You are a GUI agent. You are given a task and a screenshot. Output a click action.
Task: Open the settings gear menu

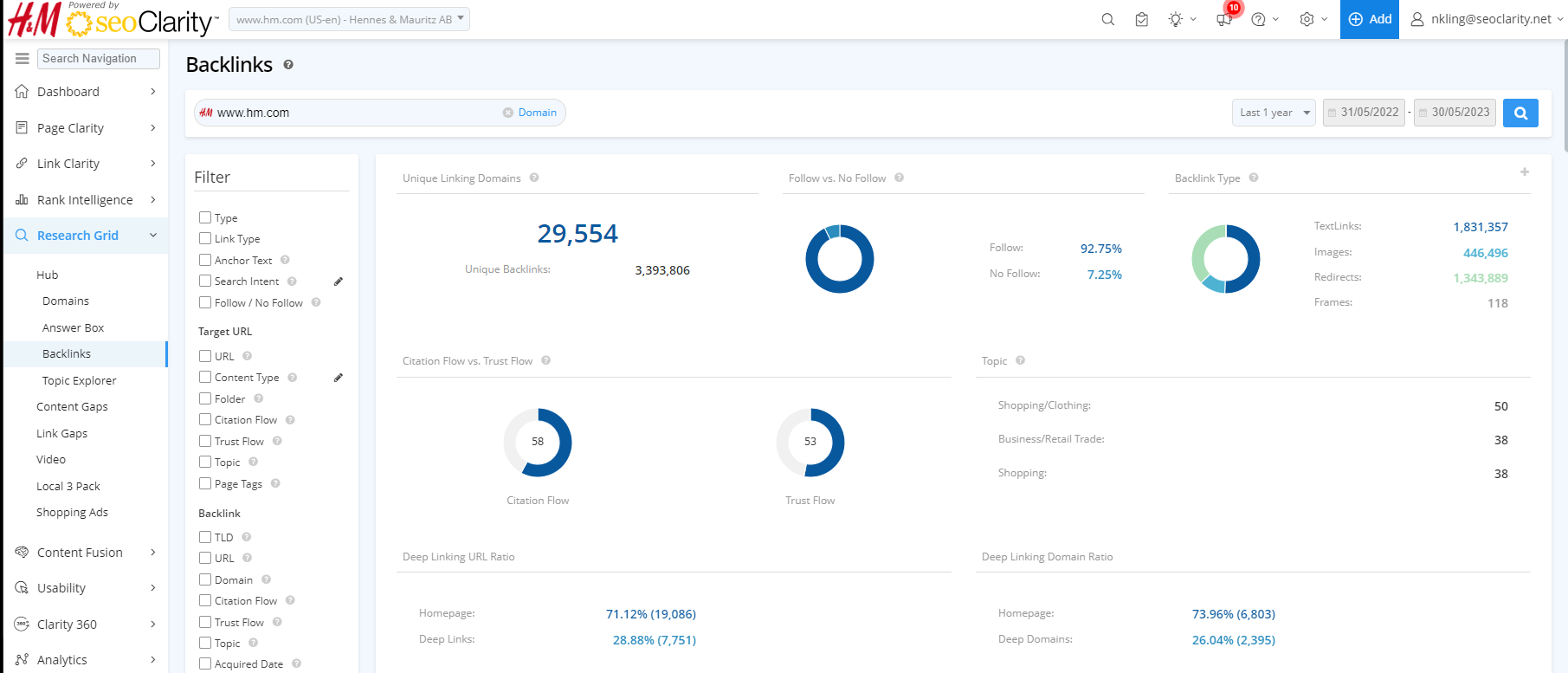pos(1307,19)
